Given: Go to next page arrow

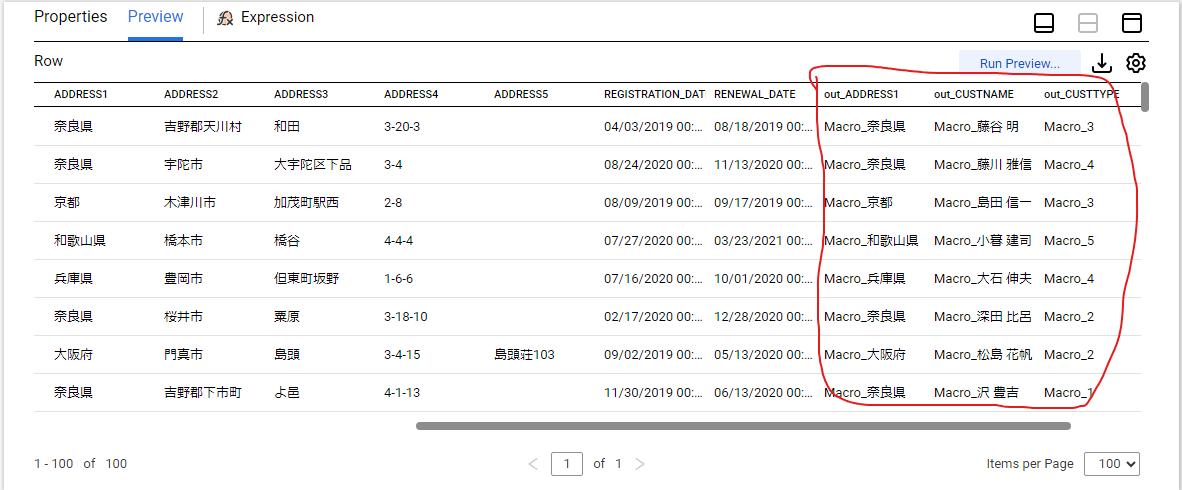Looking at the screenshot, I should pyautogui.click(x=640, y=464).
